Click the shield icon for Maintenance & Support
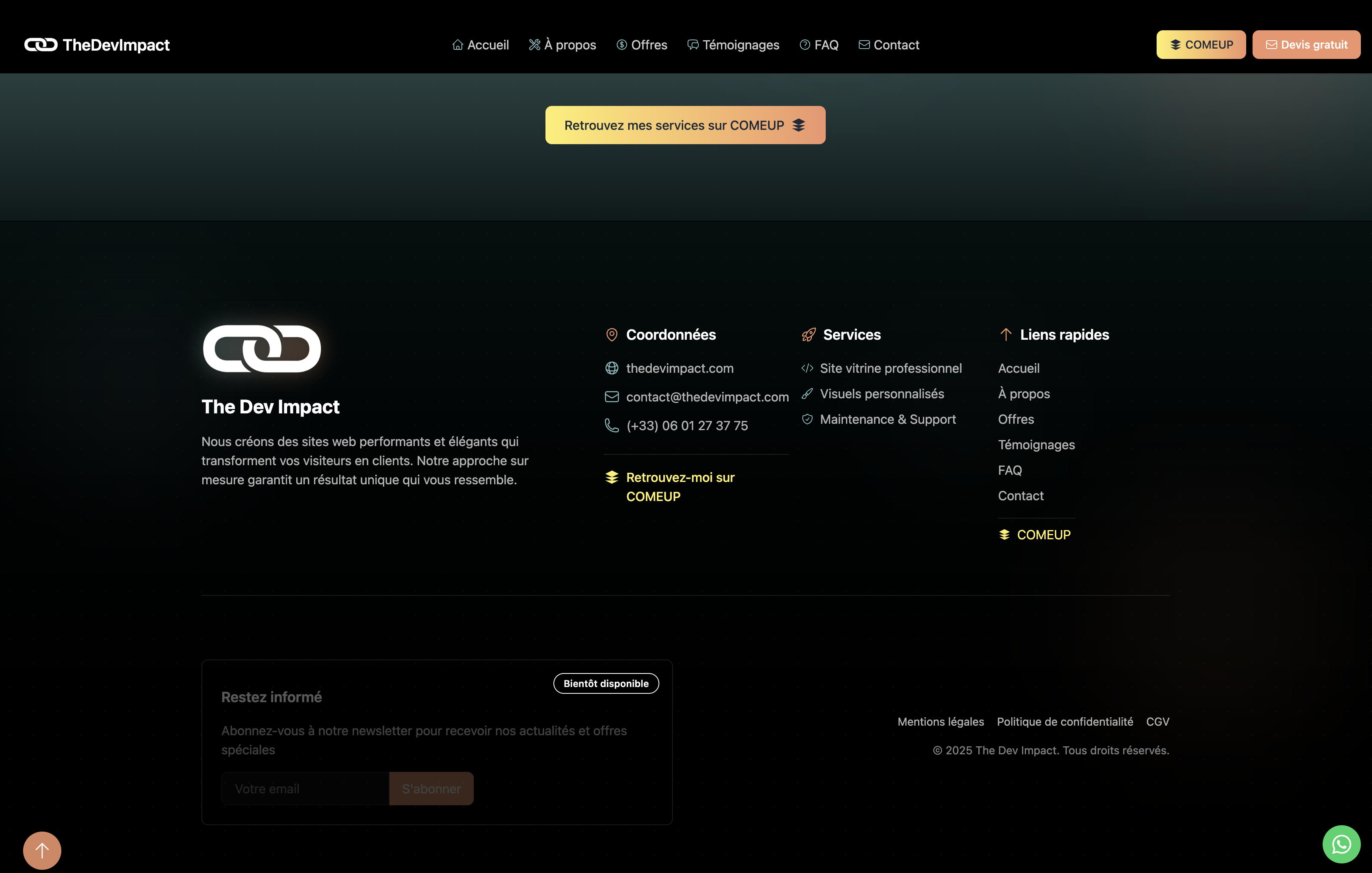Viewport: 1372px width, 873px height. click(807, 419)
